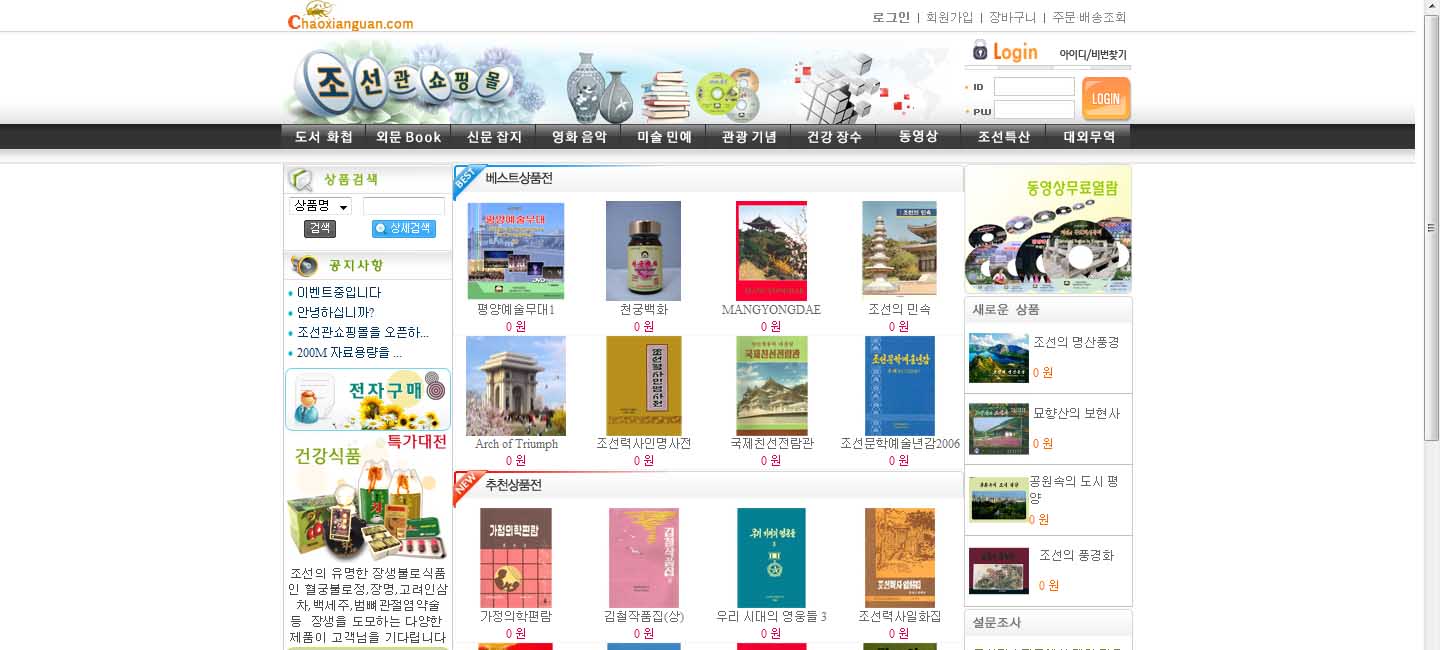Click the page vertical scrollbar
1440x650 pixels.
pos(1431,228)
